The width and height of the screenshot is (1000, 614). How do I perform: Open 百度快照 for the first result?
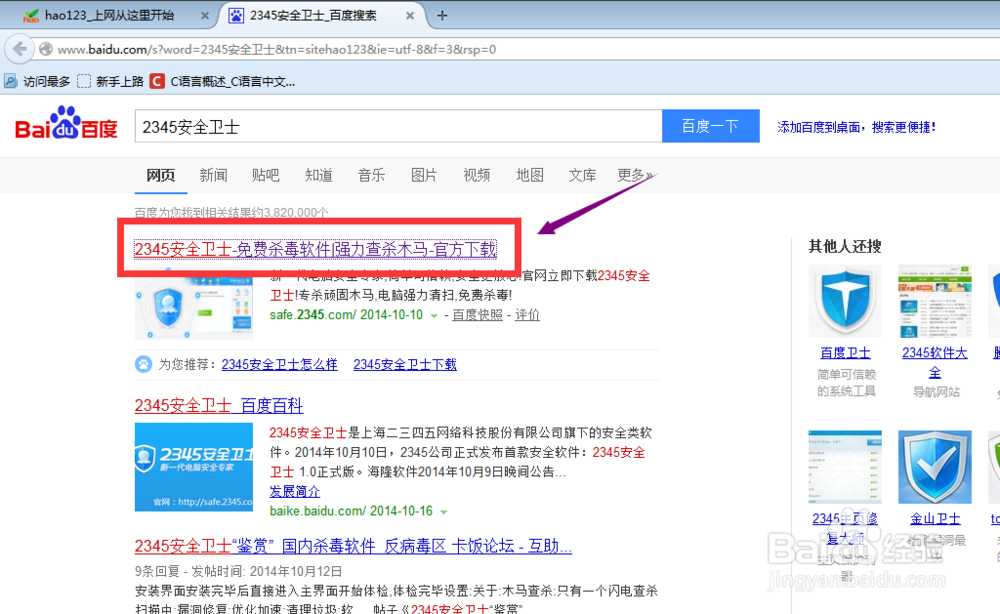coord(477,315)
